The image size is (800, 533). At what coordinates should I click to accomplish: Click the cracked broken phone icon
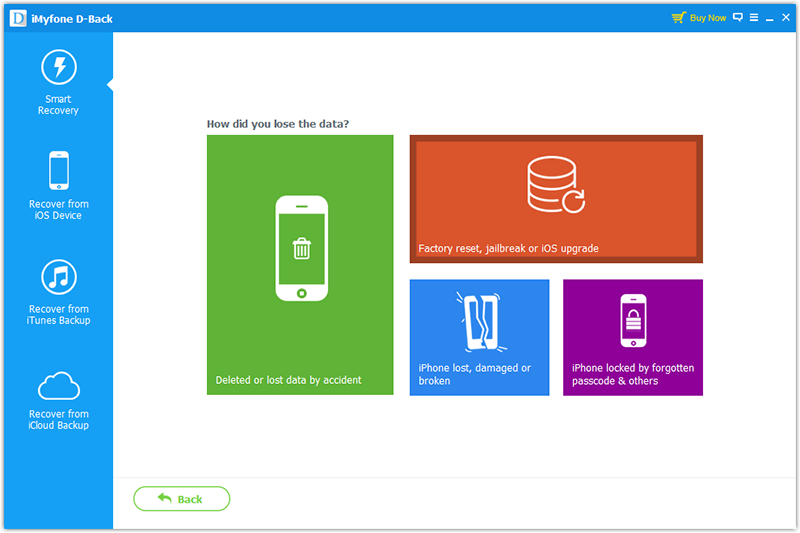tap(481, 322)
